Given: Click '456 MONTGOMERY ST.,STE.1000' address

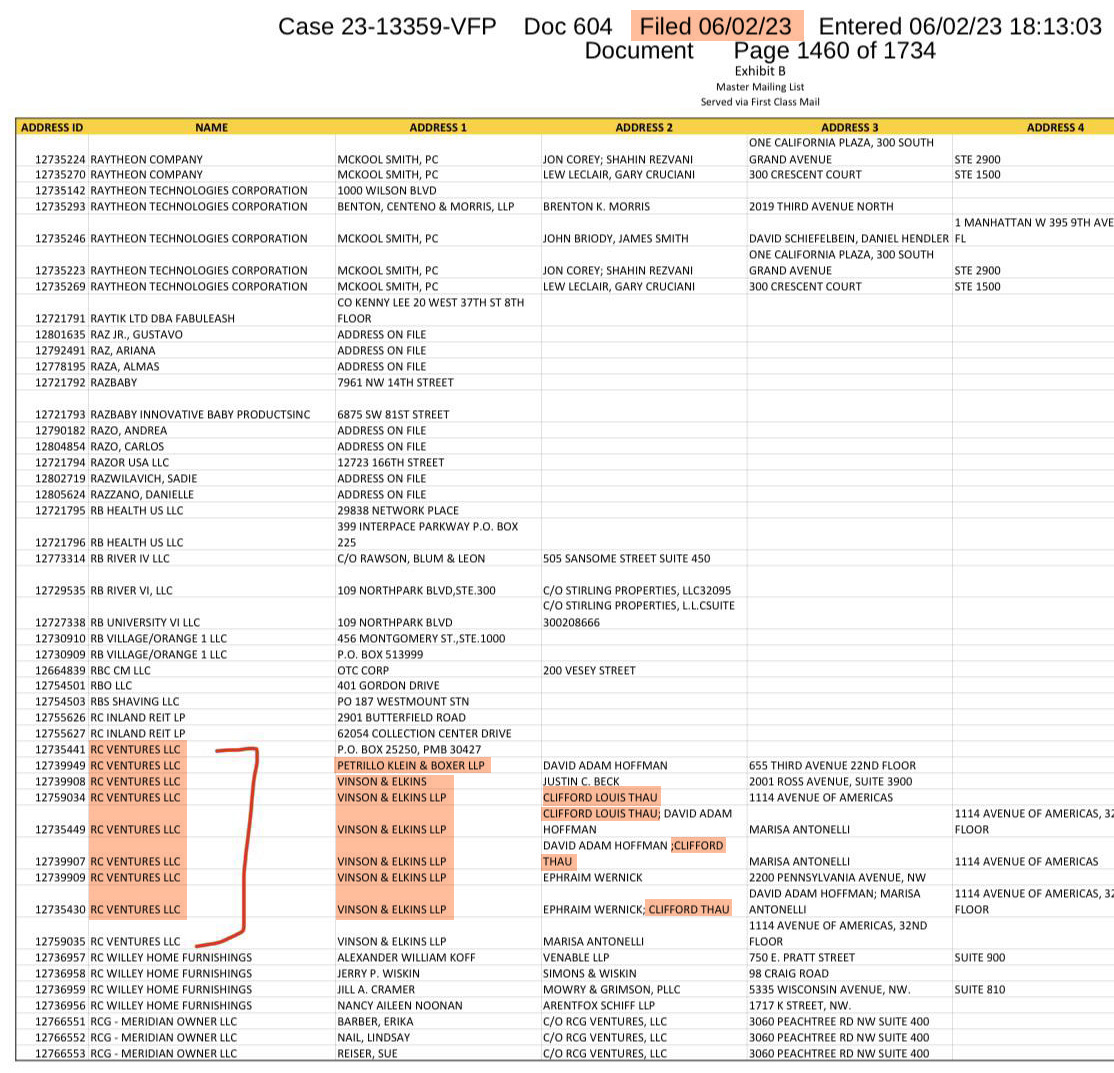Looking at the screenshot, I should click(x=421, y=638).
